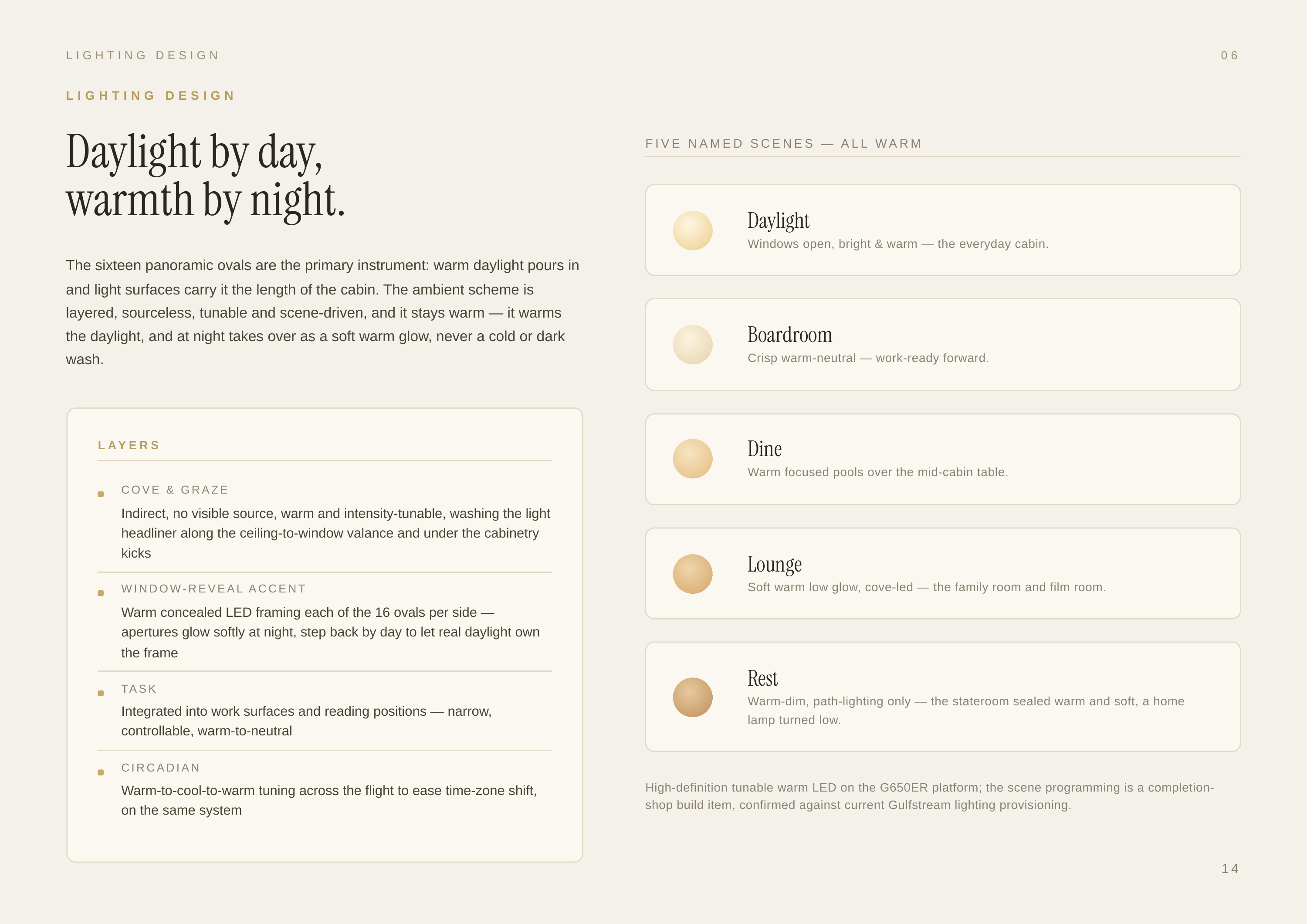This screenshot has height=924, width=1307.
Task: Click the Circadian layer bullet marker
Action: pyautogui.click(x=101, y=772)
